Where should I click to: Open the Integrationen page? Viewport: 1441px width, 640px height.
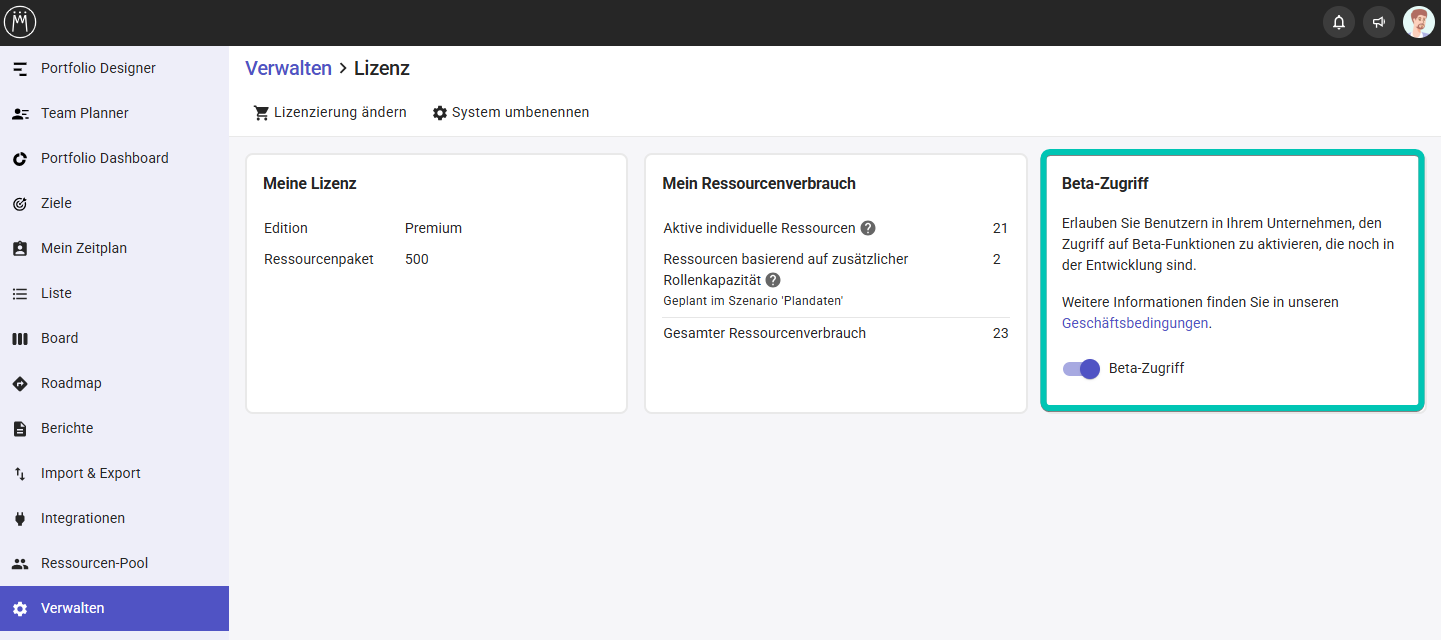pos(85,518)
